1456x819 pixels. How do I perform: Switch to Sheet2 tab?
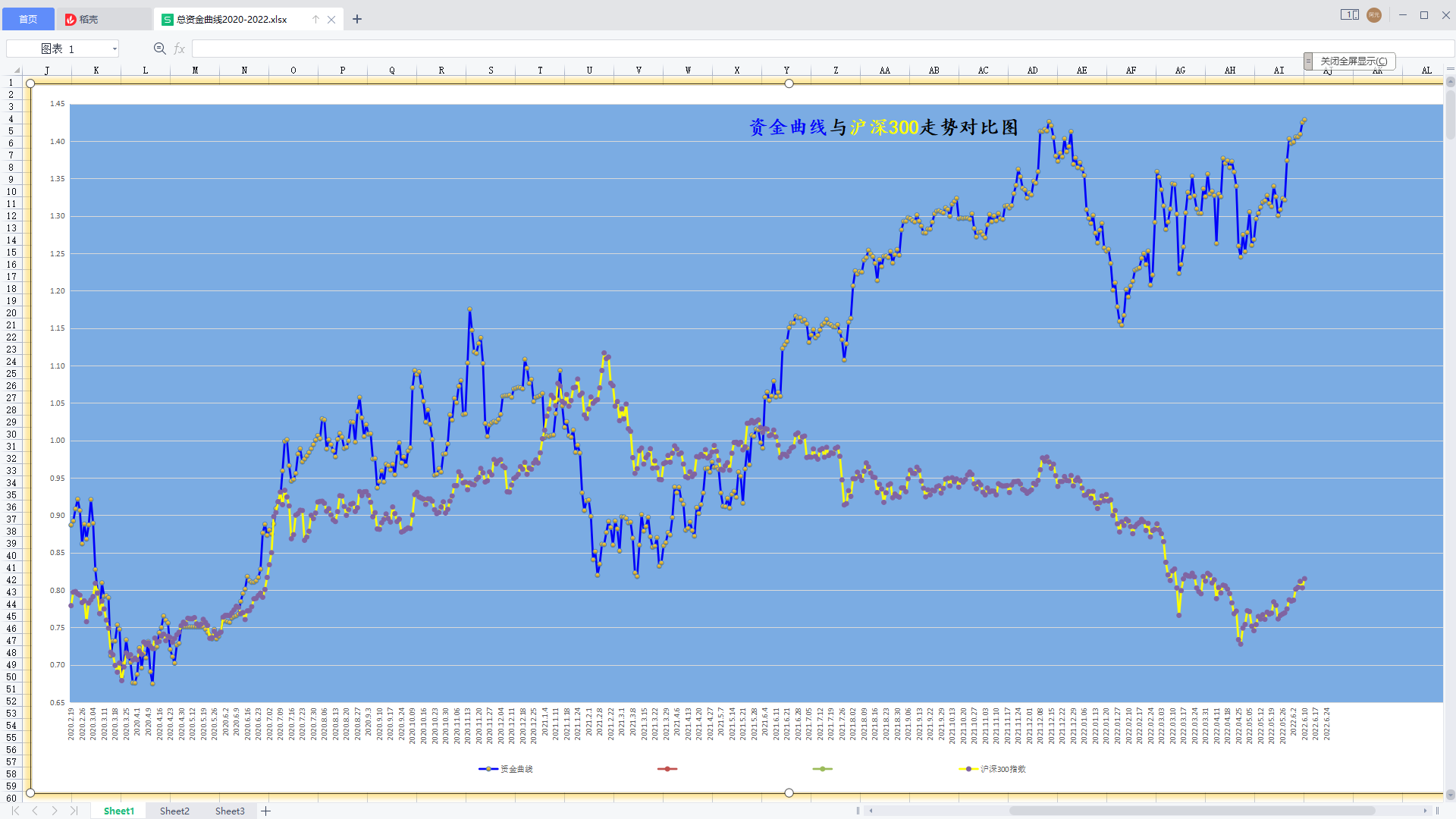coord(174,811)
